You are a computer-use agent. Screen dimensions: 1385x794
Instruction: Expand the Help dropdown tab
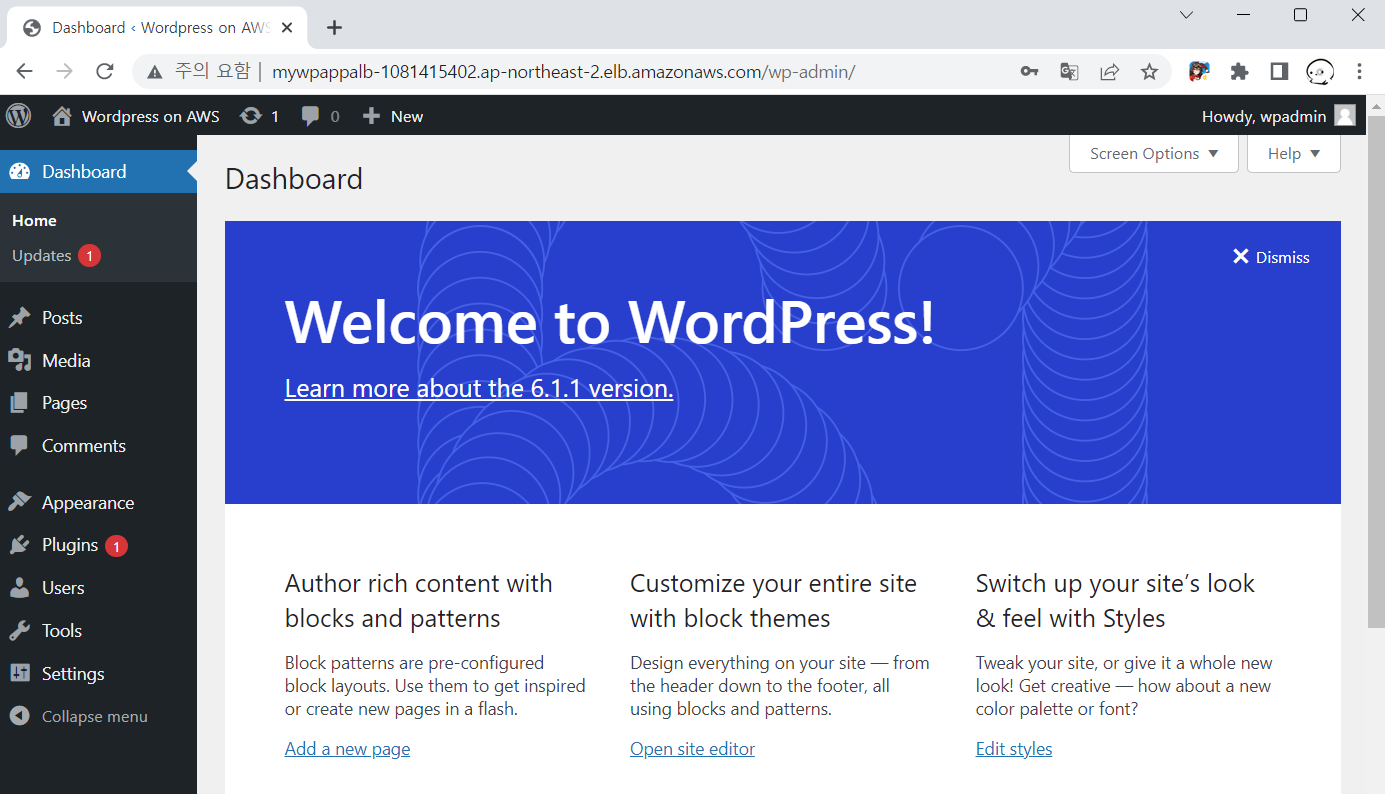click(x=1294, y=154)
